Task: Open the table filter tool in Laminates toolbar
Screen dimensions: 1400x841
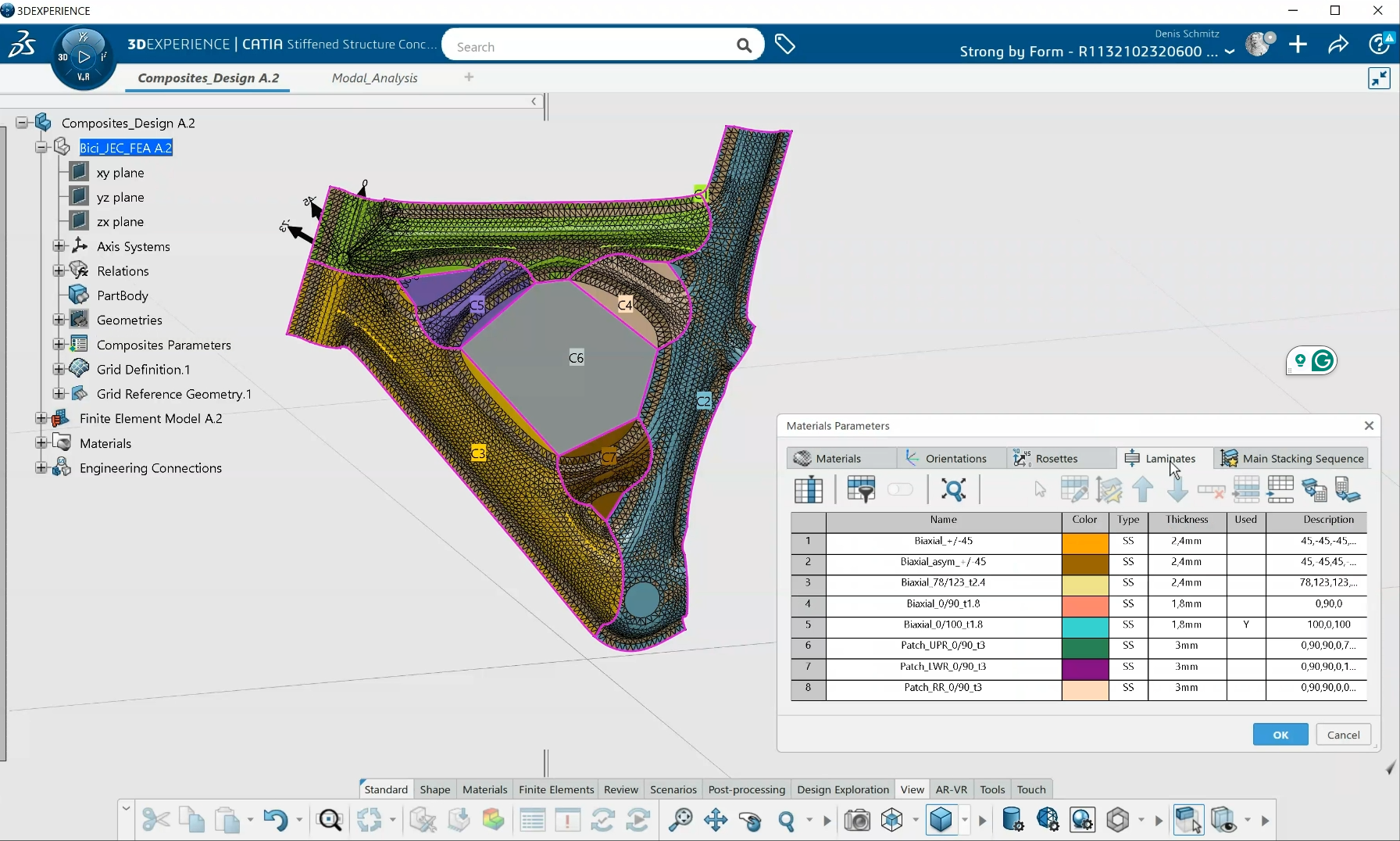Action: (x=860, y=489)
